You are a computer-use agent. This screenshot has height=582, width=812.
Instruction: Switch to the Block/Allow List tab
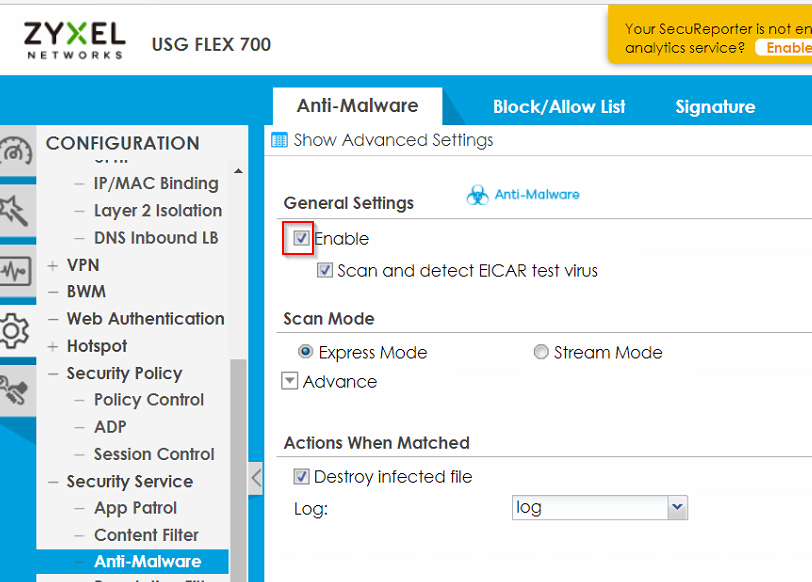(x=559, y=107)
